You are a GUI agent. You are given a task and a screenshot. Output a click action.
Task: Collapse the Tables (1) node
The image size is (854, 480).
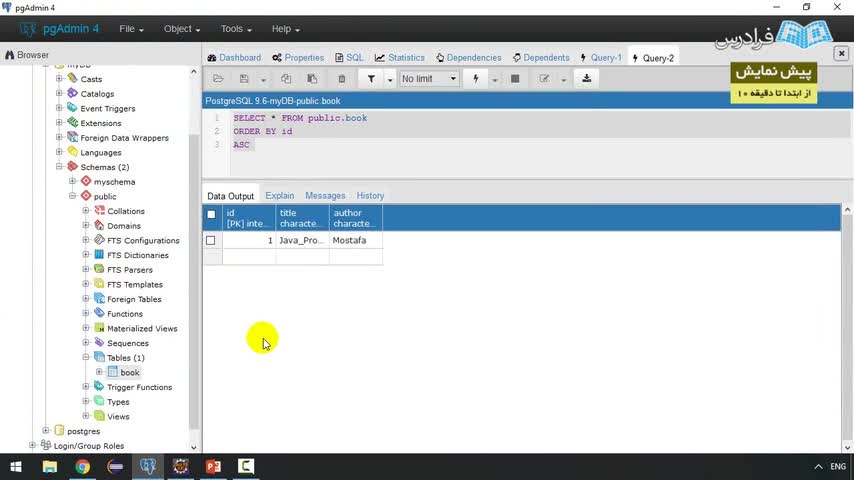coord(86,357)
